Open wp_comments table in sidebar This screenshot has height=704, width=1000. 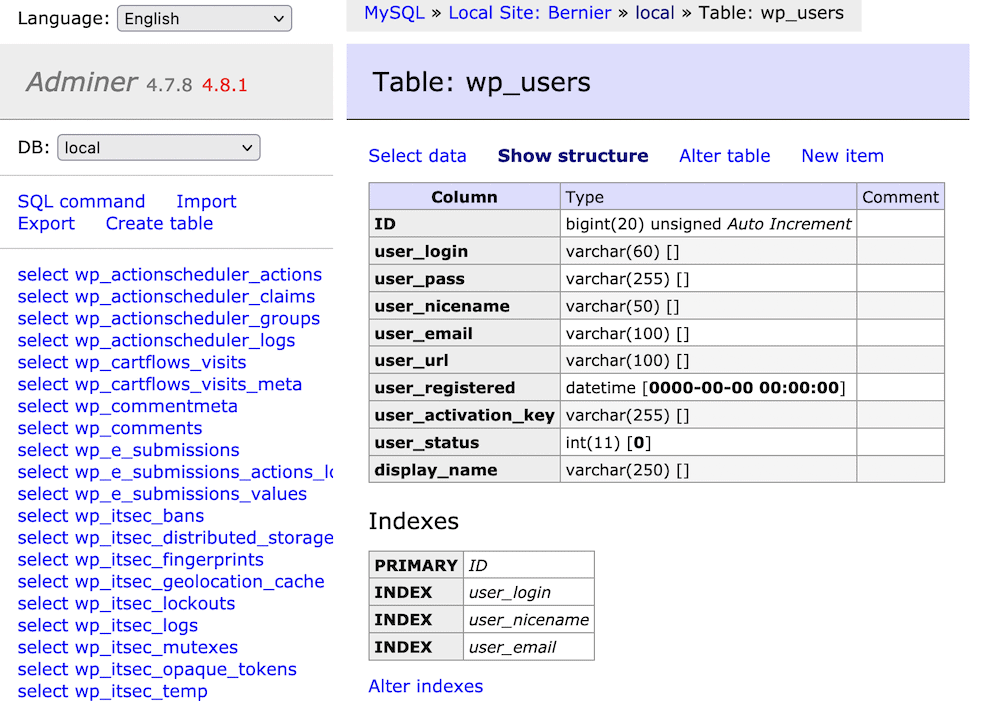[138, 428]
